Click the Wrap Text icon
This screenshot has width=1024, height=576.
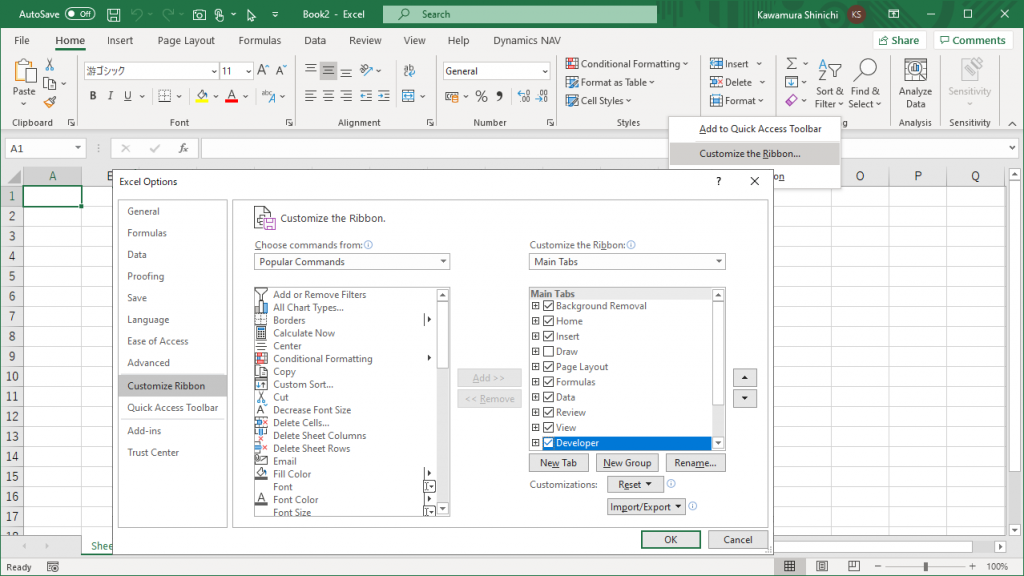[409, 71]
